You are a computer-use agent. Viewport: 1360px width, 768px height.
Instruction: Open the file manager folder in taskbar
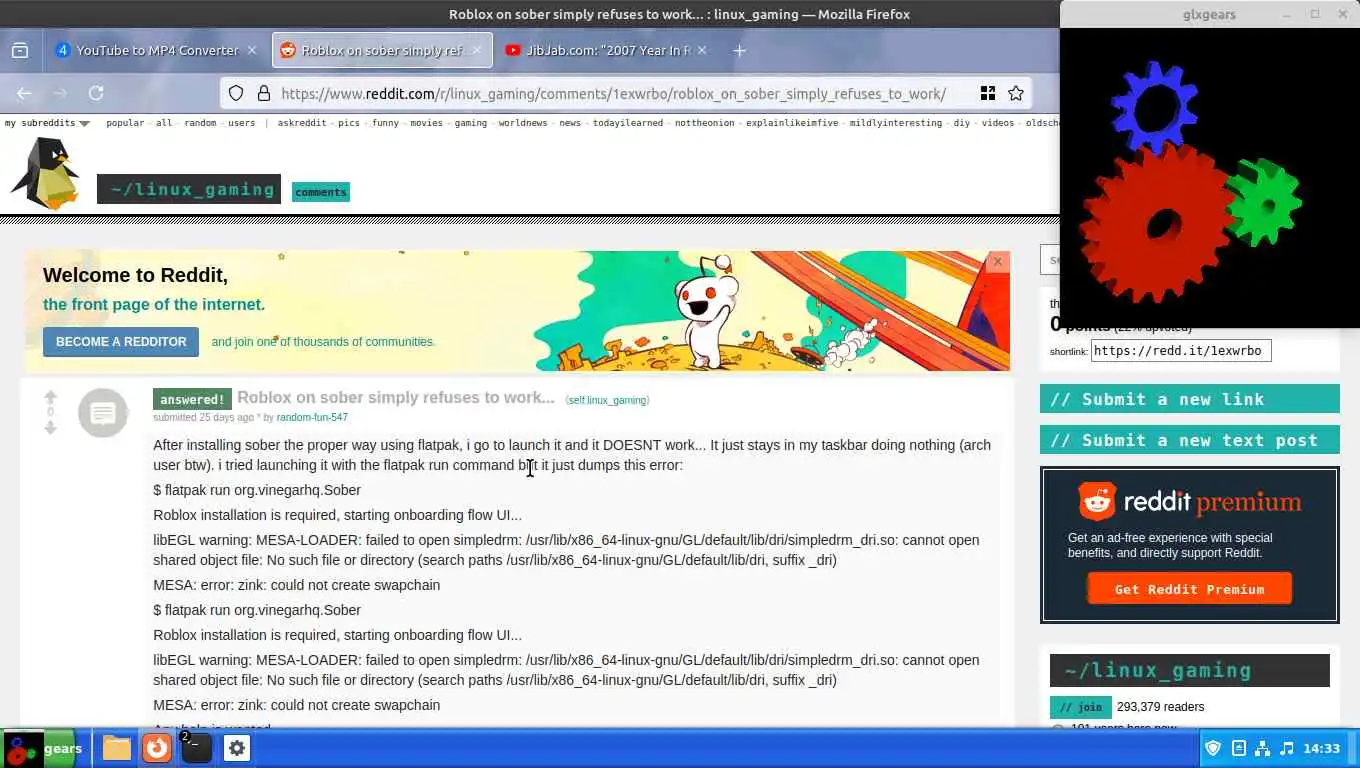pos(117,748)
